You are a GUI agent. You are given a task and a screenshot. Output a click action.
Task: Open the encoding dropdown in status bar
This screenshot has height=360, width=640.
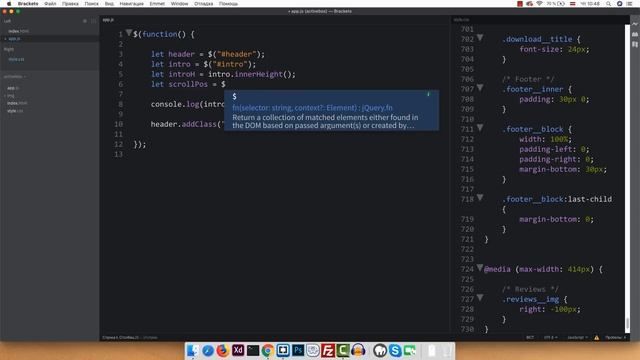pyautogui.click(x=550, y=338)
